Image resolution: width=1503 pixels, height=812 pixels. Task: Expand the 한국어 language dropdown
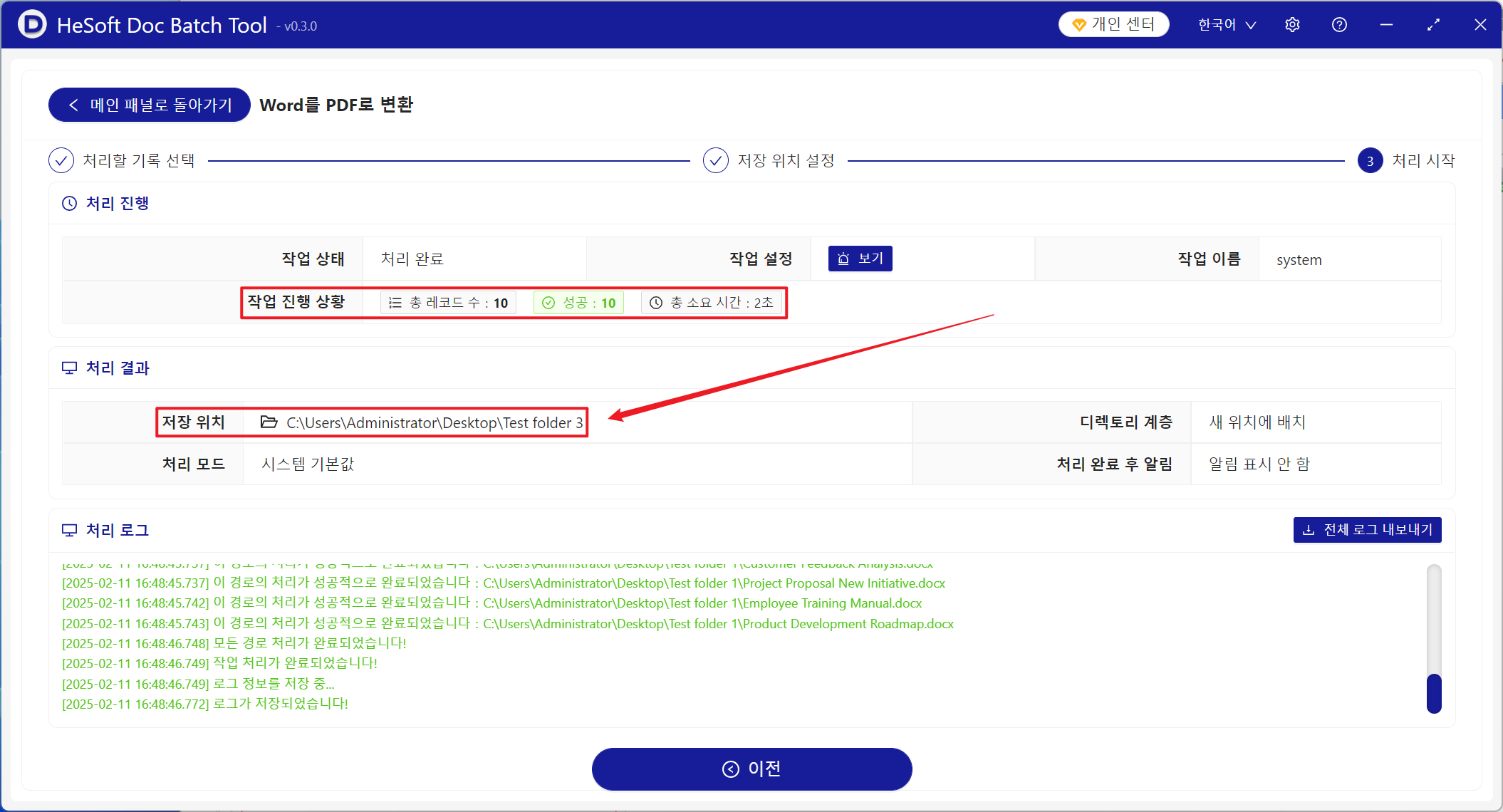[1227, 25]
